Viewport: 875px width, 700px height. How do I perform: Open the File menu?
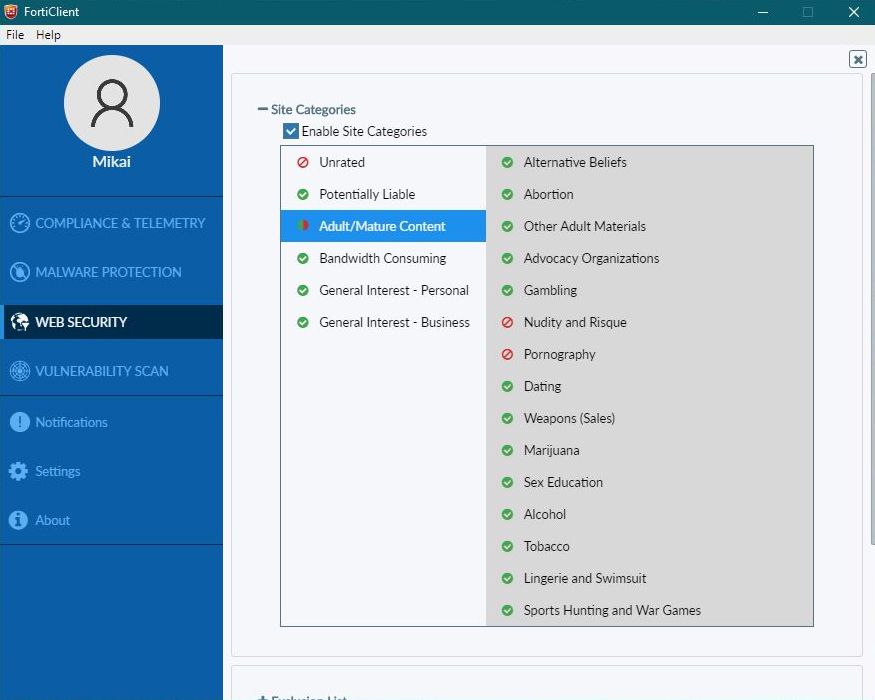15,35
